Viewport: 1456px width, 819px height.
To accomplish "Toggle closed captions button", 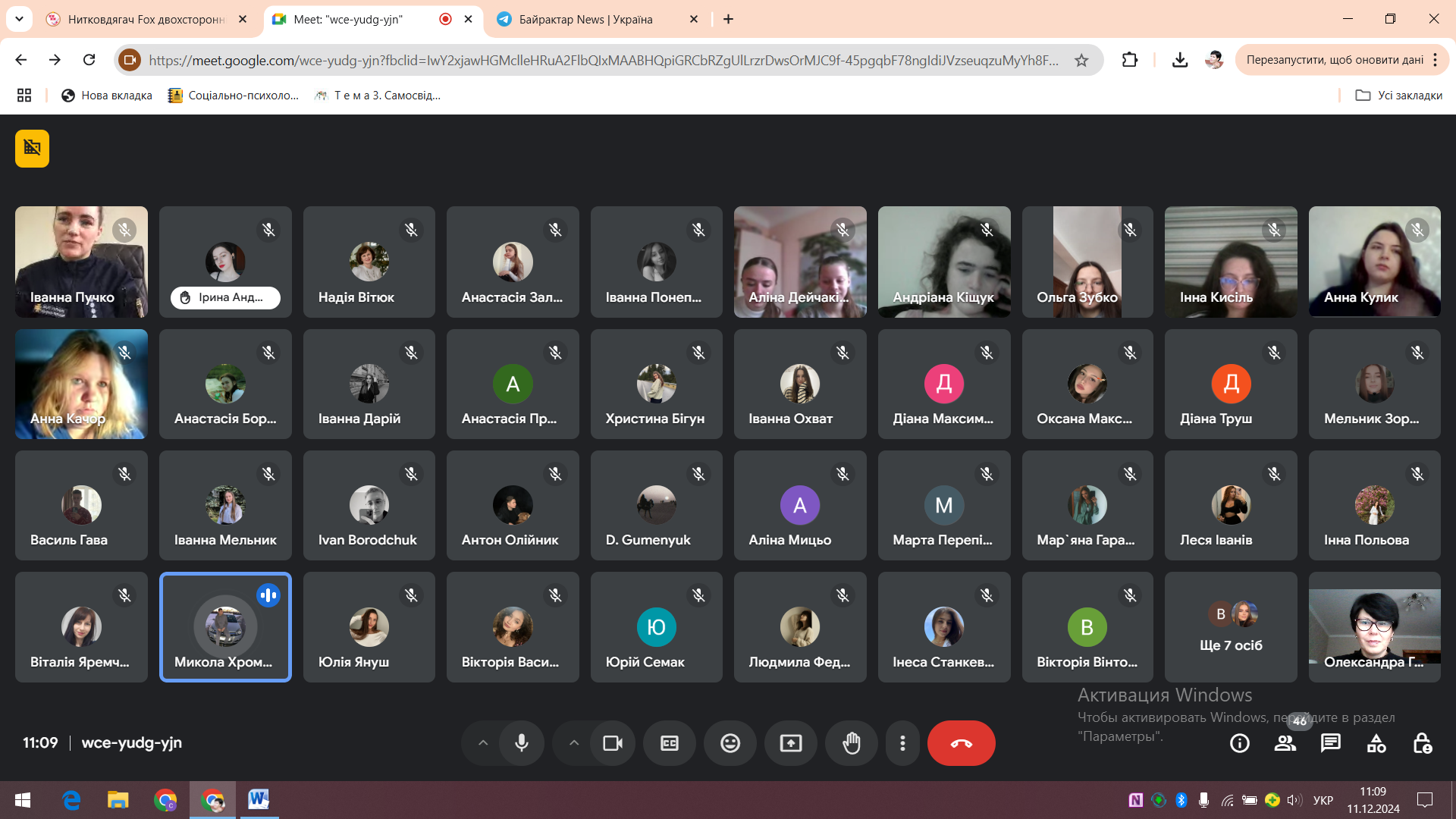I will tap(669, 743).
